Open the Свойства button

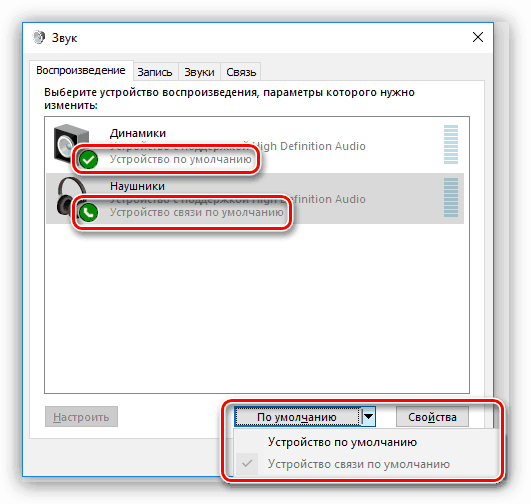click(432, 417)
